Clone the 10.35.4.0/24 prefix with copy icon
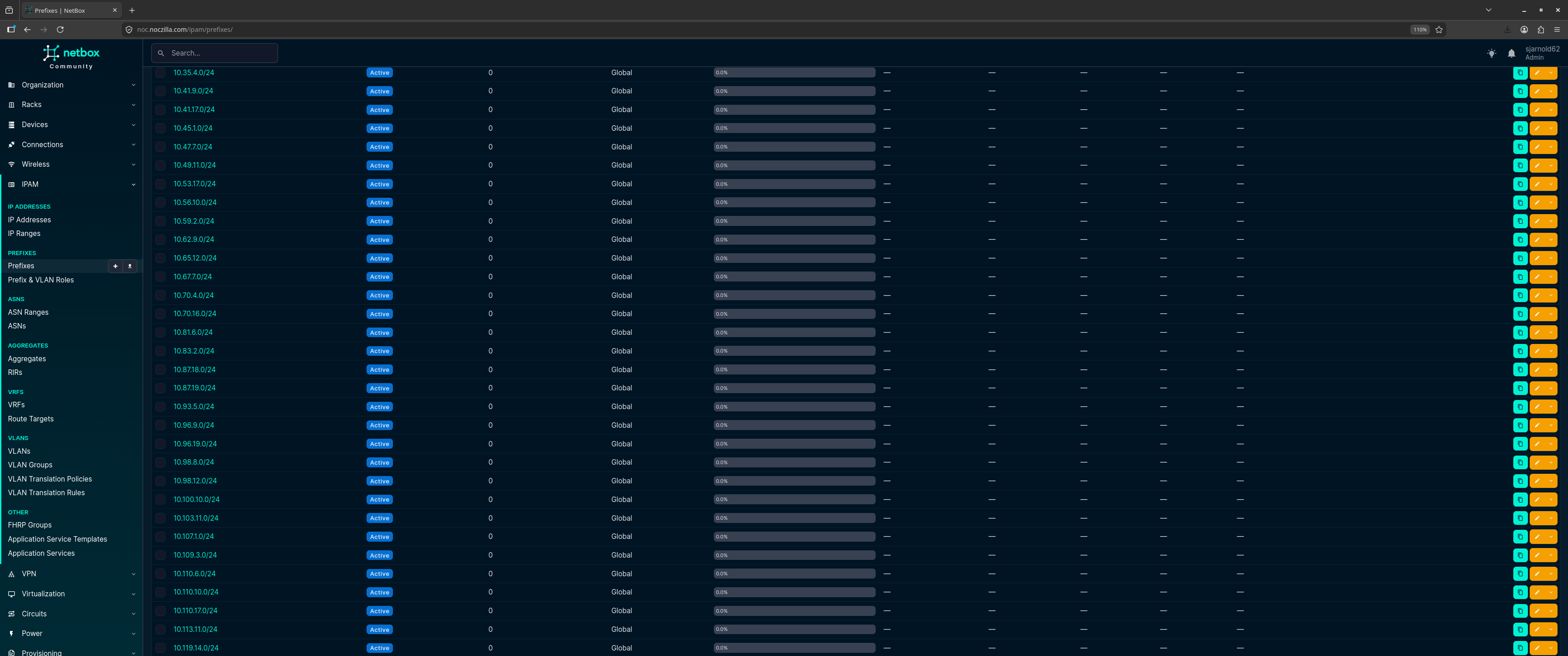 1520,72
